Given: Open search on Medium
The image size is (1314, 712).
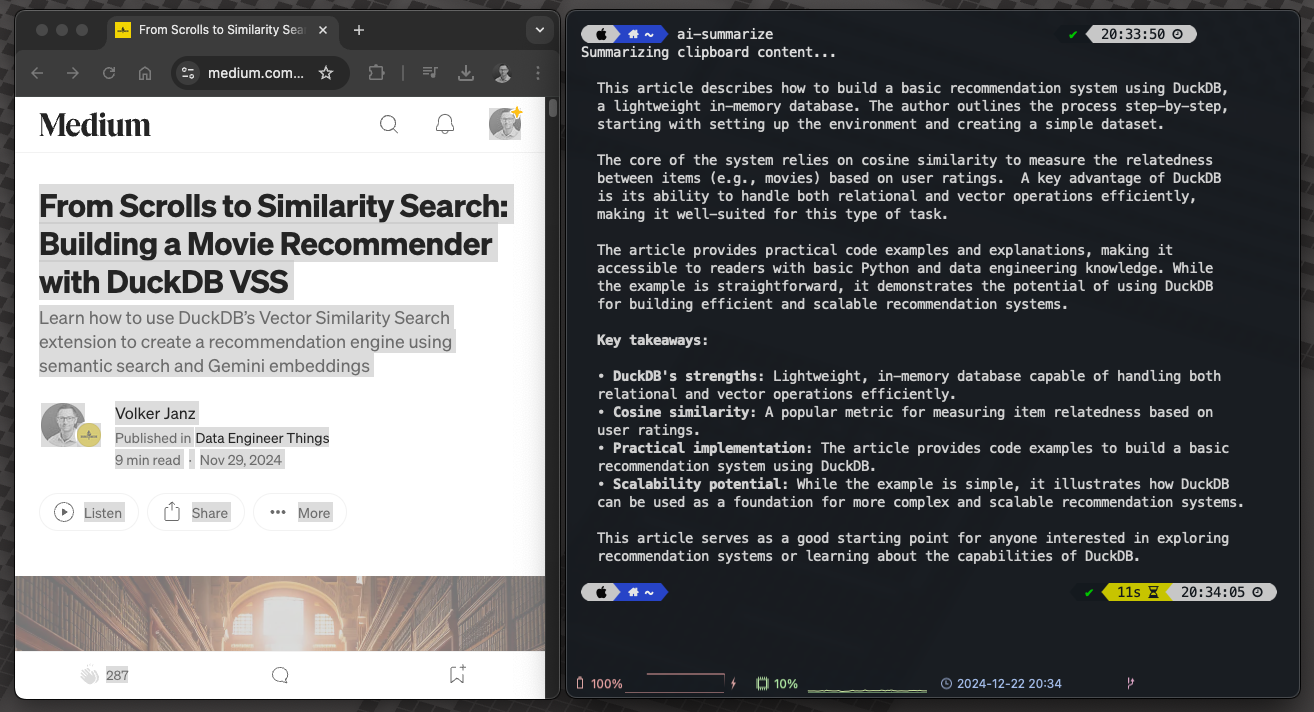Looking at the screenshot, I should [x=388, y=123].
